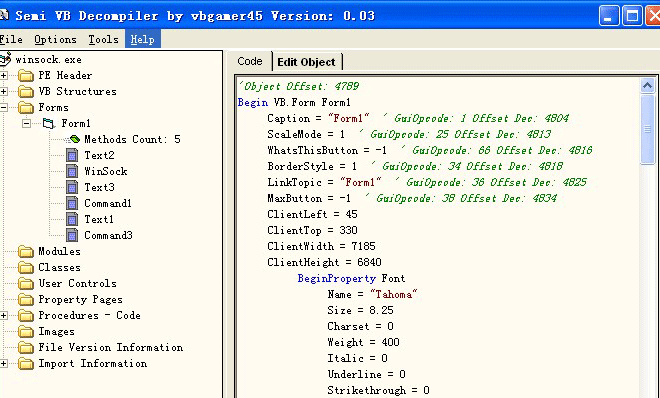
Task: Click the File Version Information folder icon
Action: tap(26, 348)
